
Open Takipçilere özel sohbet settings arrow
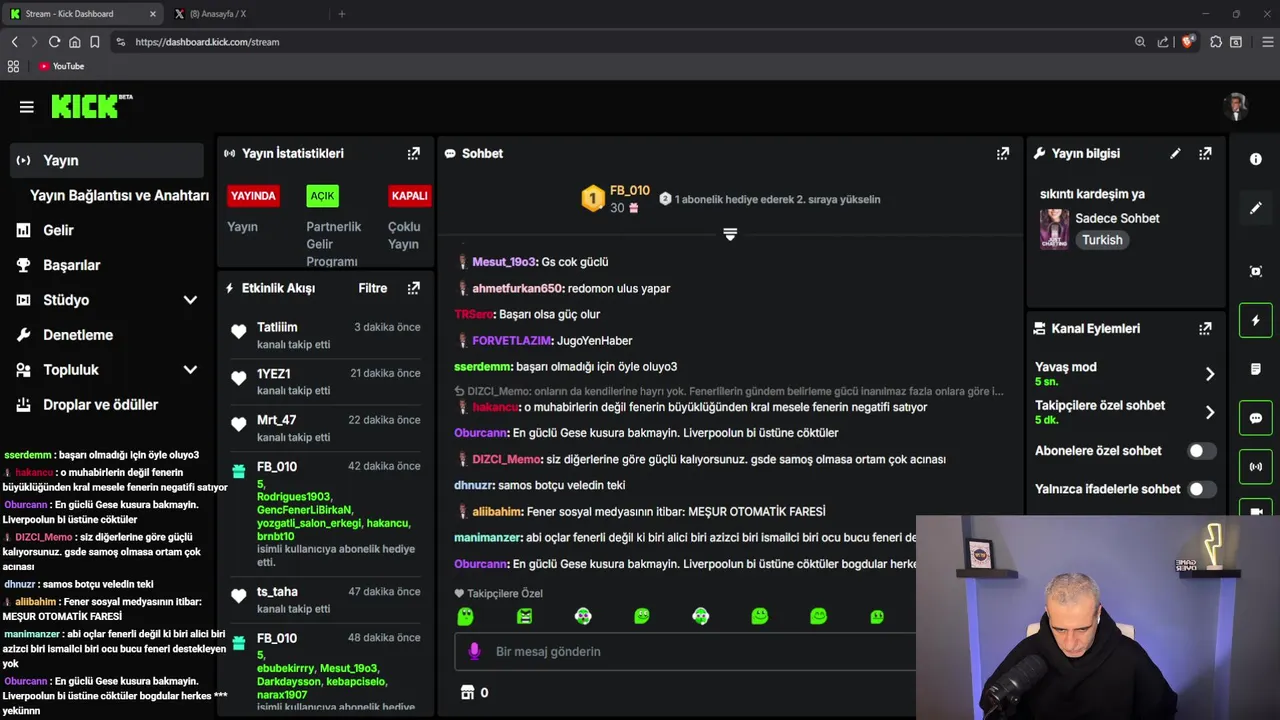tap(1209, 412)
